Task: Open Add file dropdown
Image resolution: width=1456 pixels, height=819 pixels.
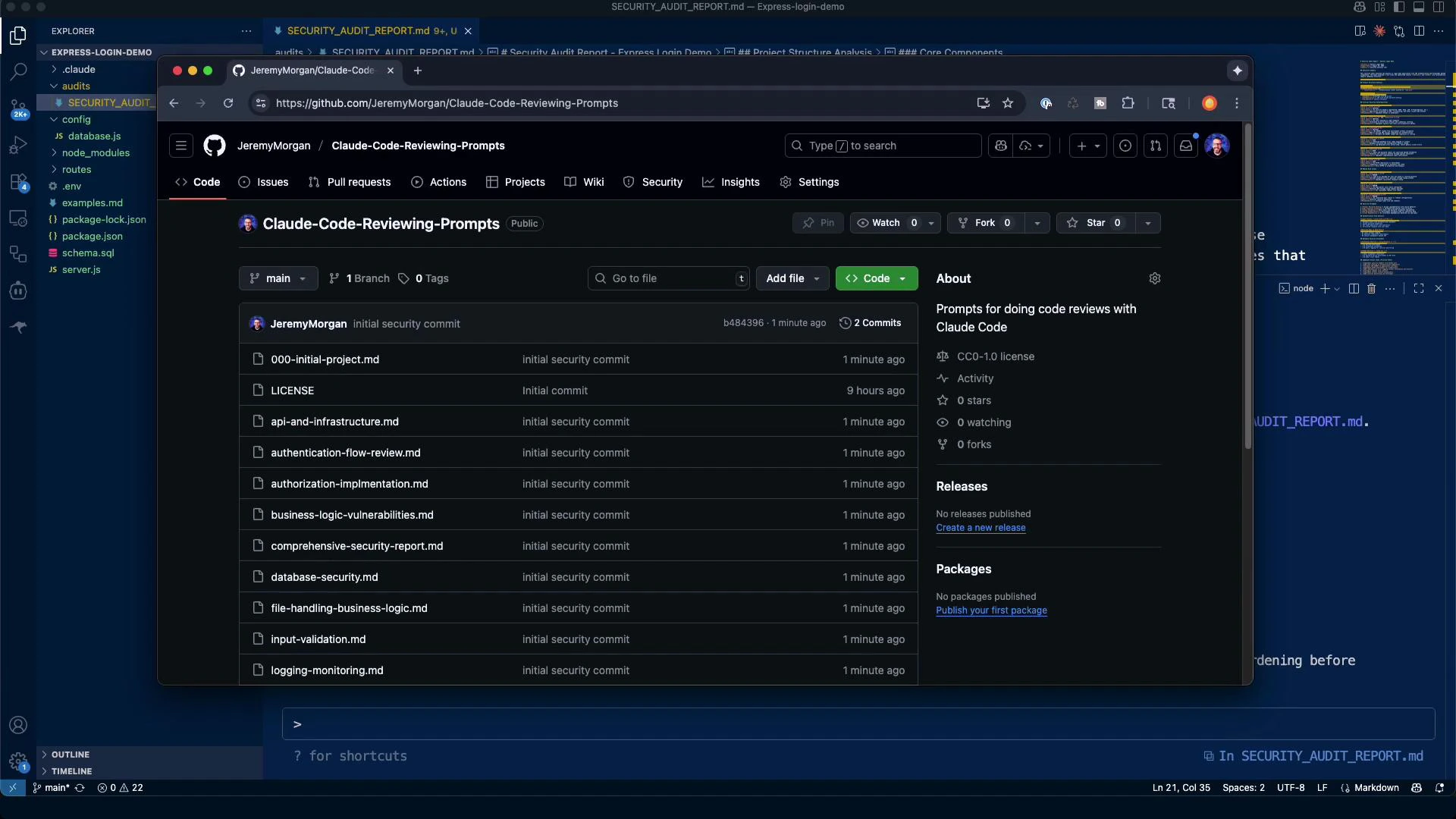Action: coord(792,278)
